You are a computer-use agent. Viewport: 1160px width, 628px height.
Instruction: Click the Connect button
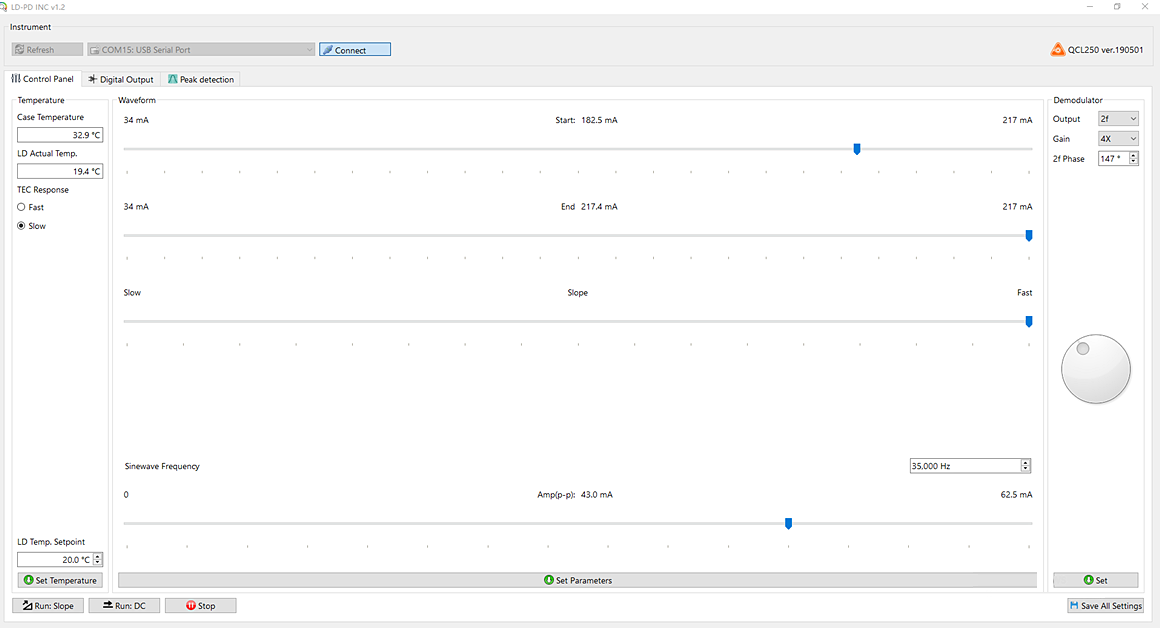click(355, 50)
